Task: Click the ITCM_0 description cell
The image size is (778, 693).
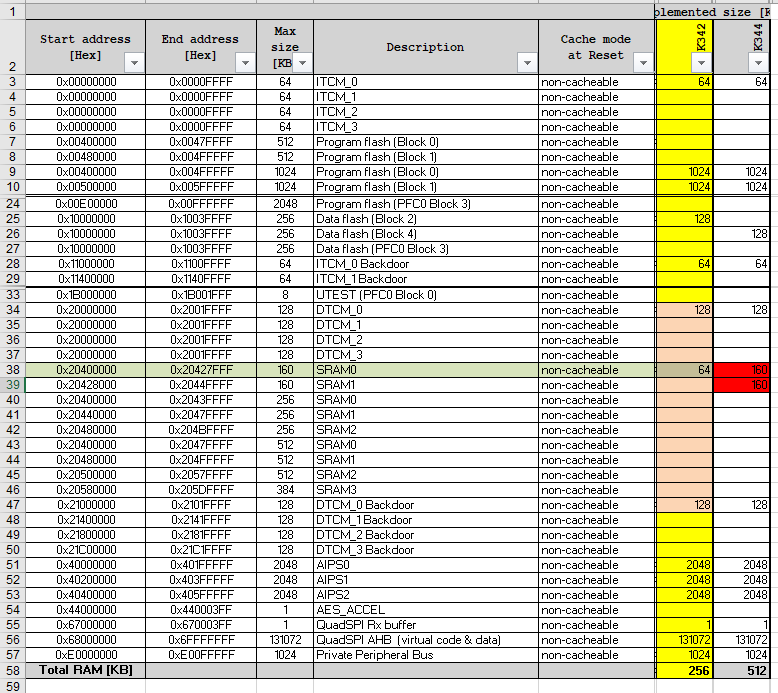Action: click(426, 82)
